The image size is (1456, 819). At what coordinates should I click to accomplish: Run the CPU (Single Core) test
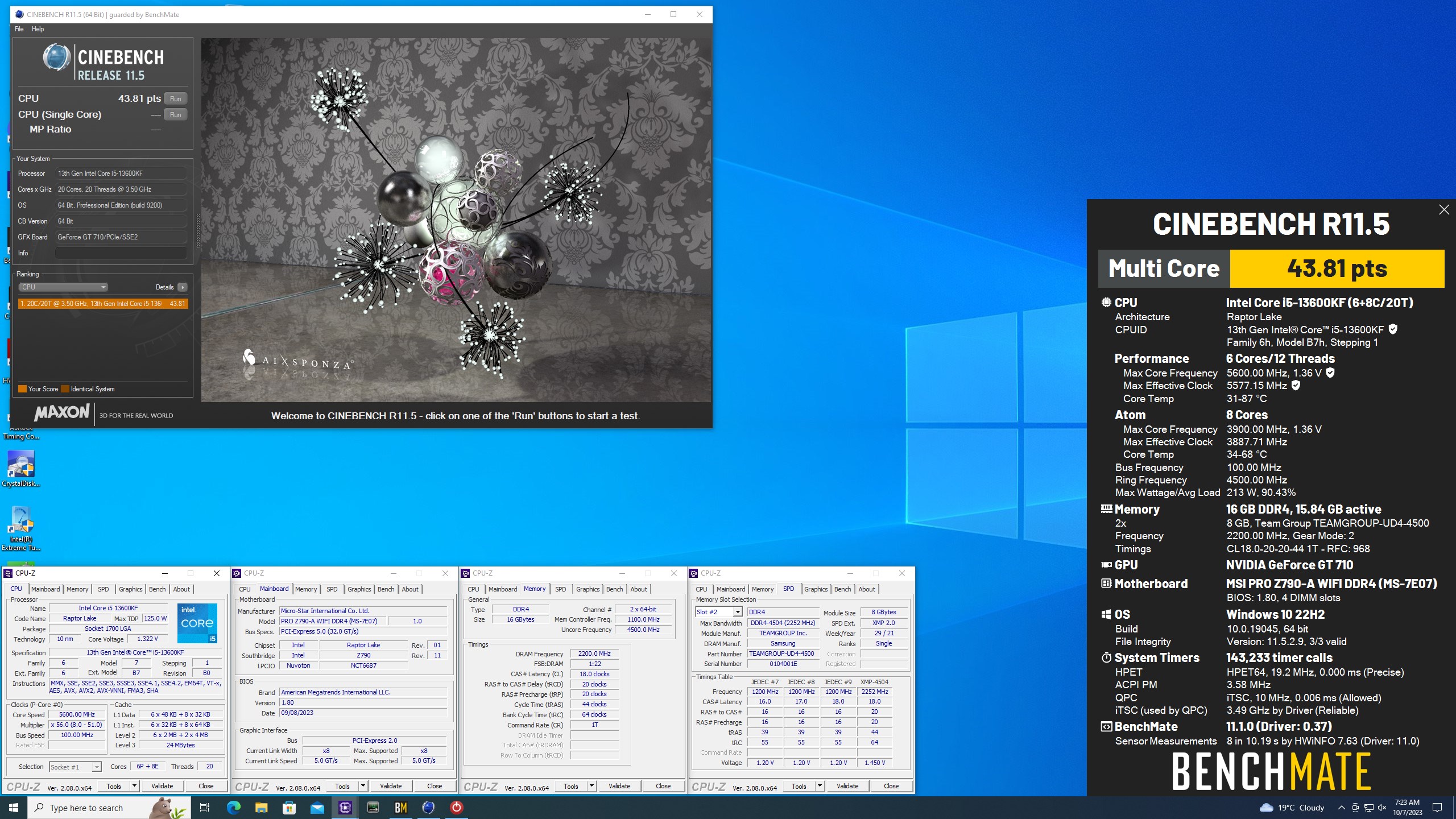(176, 115)
